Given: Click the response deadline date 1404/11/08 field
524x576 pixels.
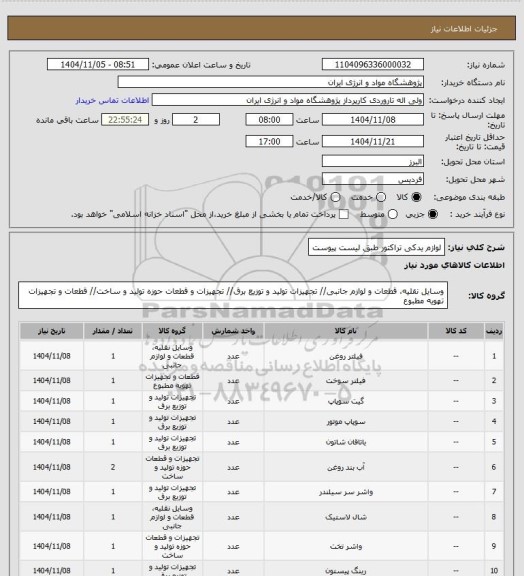Looking at the screenshot, I should click(x=373, y=120).
